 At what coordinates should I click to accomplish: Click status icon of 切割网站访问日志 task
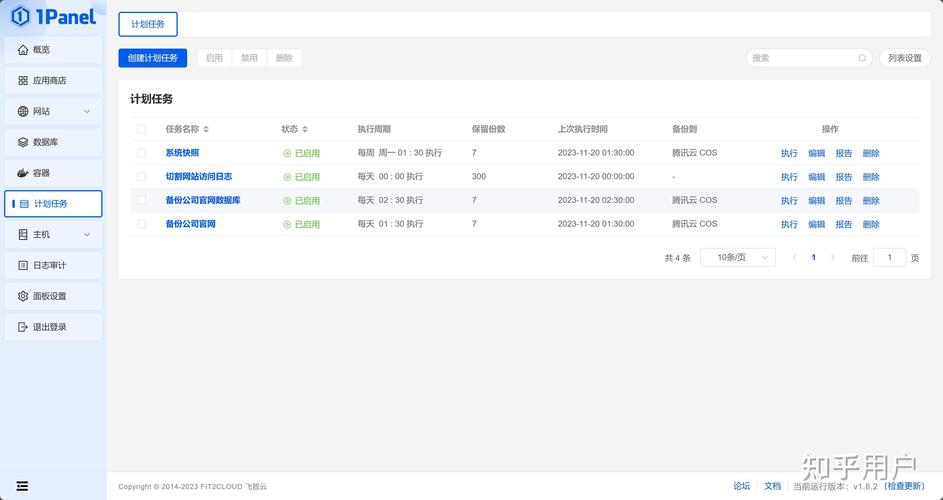click(287, 177)
